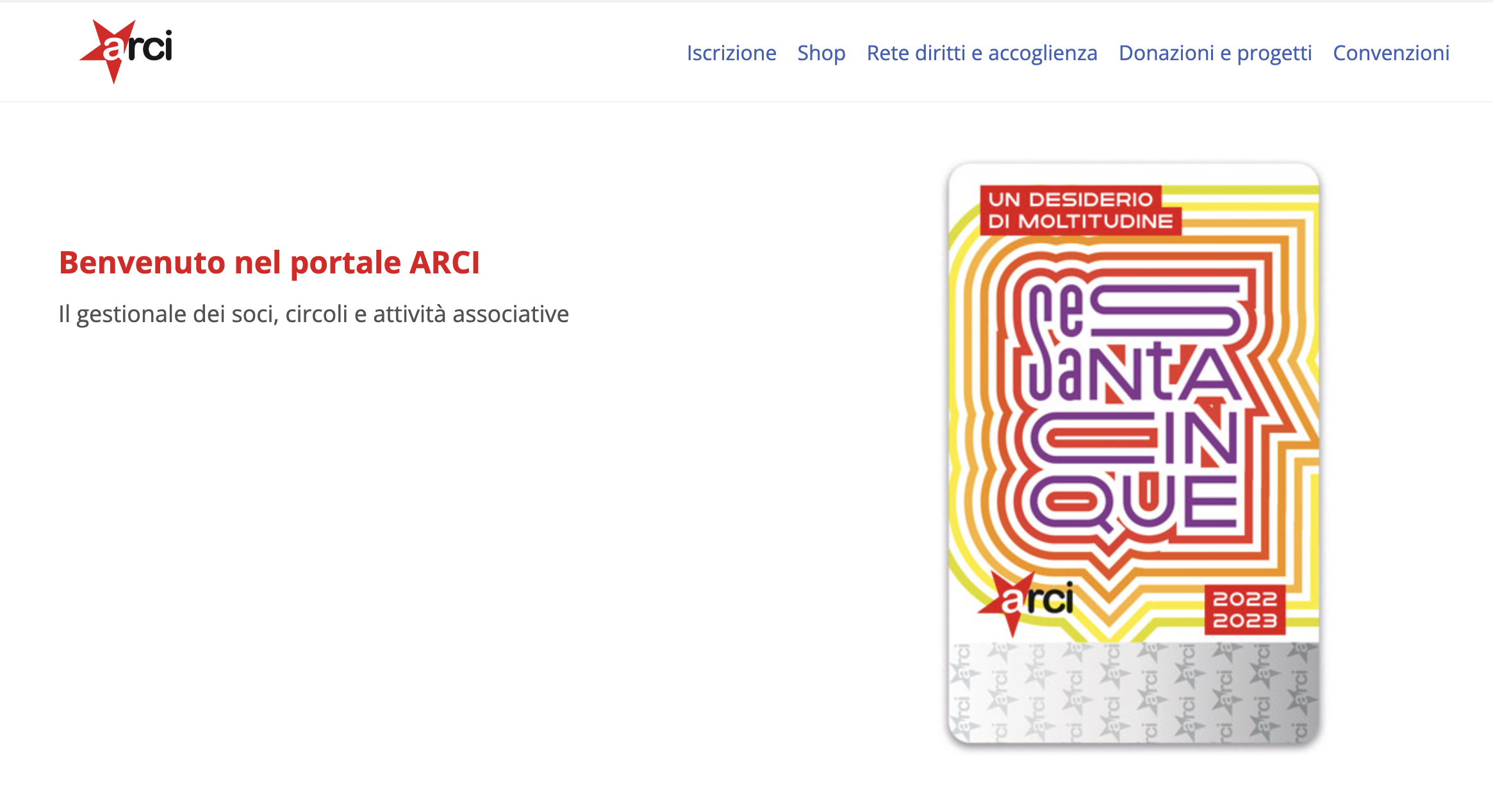This screenshot has height=812, width=1493.
Task: Open Rete diritti e accoglienza link
Action: click(x=982, y=53)
